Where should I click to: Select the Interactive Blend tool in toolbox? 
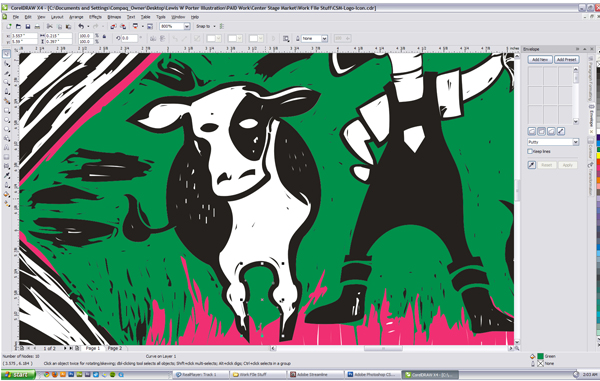point(7,166)
